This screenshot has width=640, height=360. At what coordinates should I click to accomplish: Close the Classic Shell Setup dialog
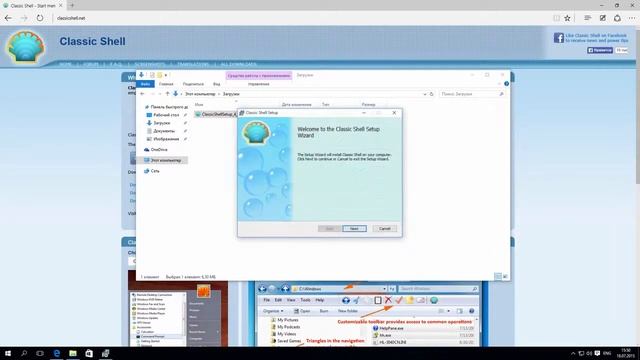tap(394, 113)
